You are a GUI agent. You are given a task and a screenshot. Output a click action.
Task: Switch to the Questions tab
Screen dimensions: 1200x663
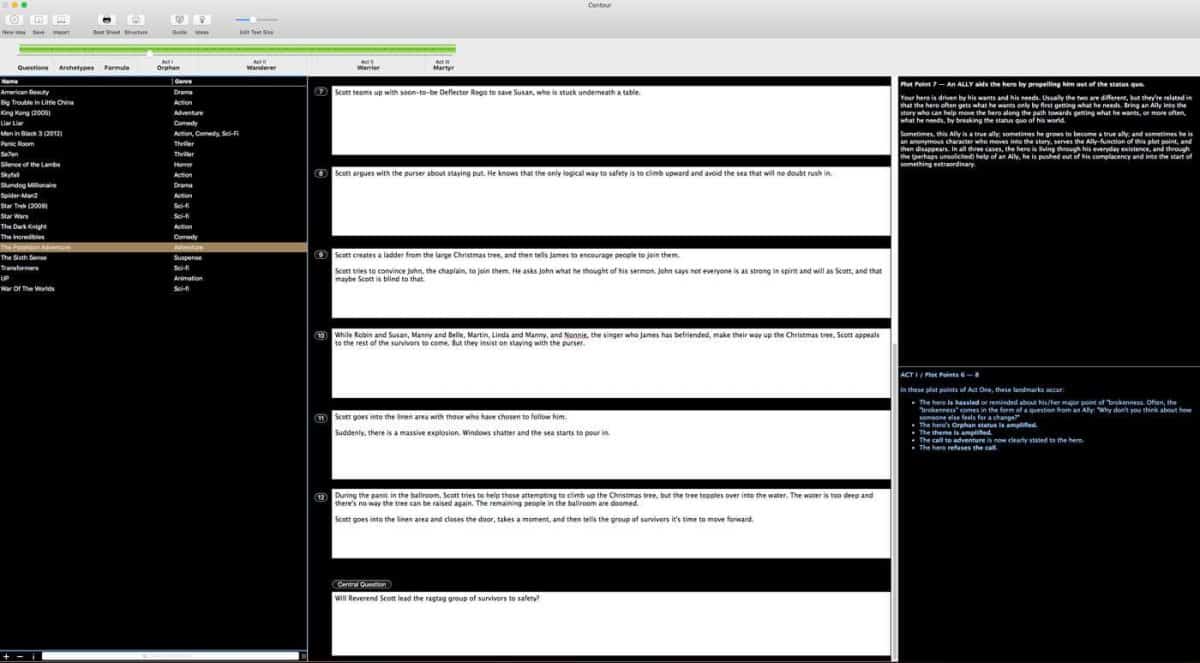[33, 68]
